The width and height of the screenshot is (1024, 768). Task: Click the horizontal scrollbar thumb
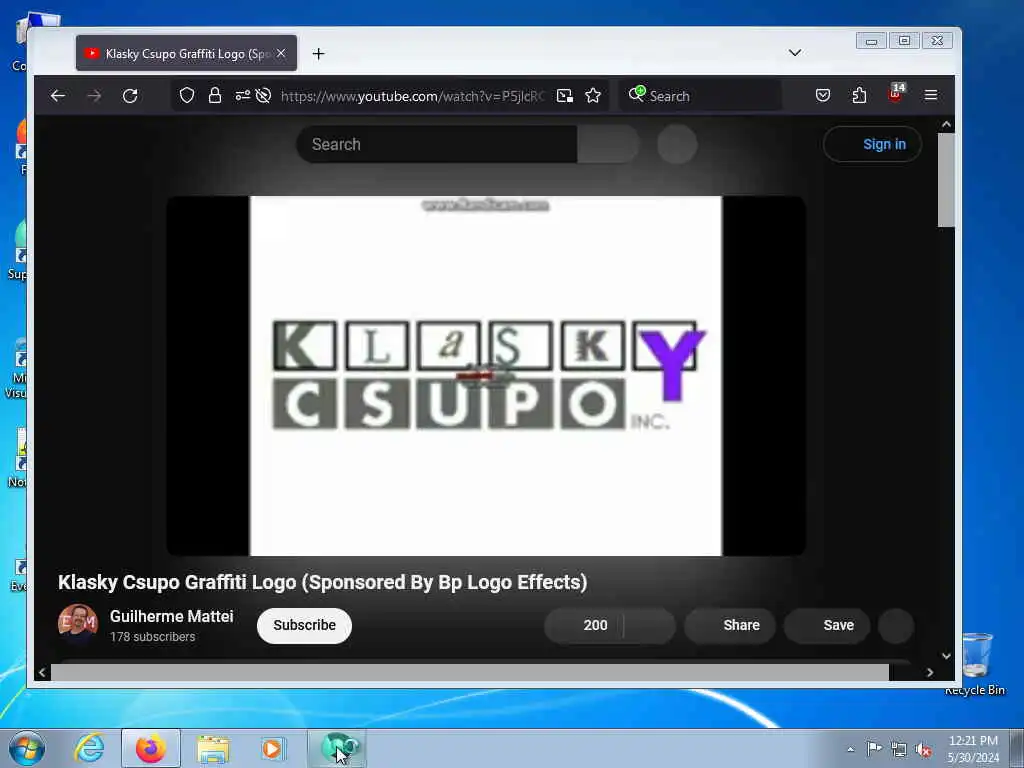click(x=470, y=672)
